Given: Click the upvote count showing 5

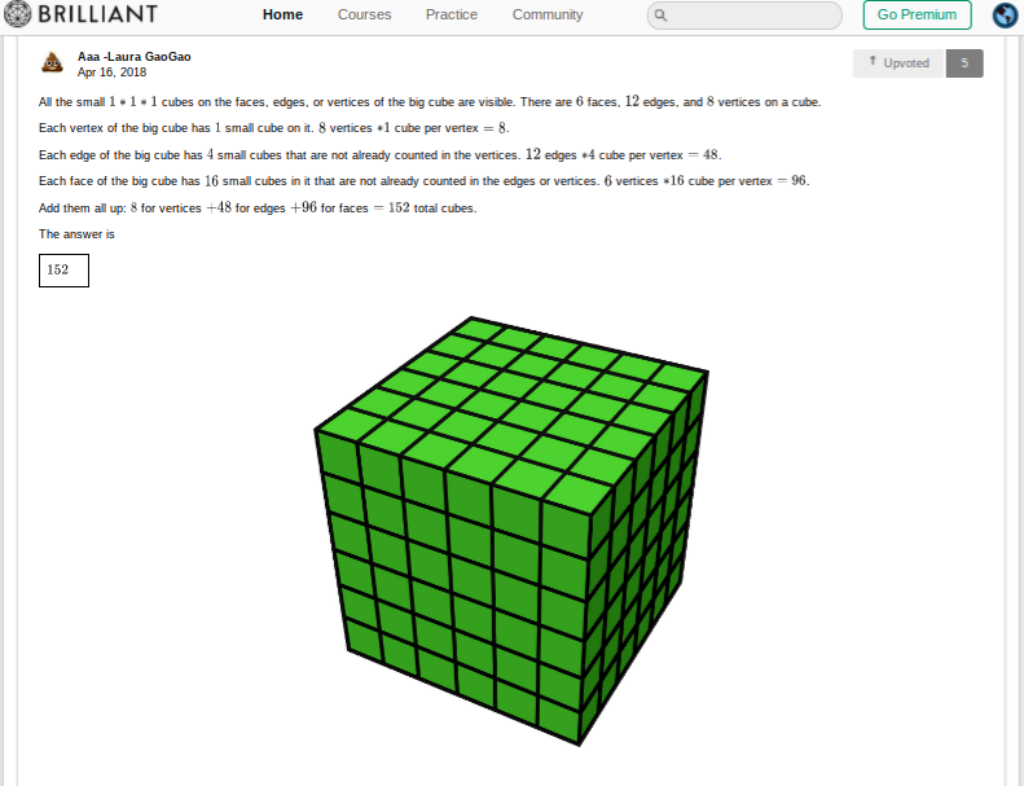Looking at the screenshot, I should (964, 63).
